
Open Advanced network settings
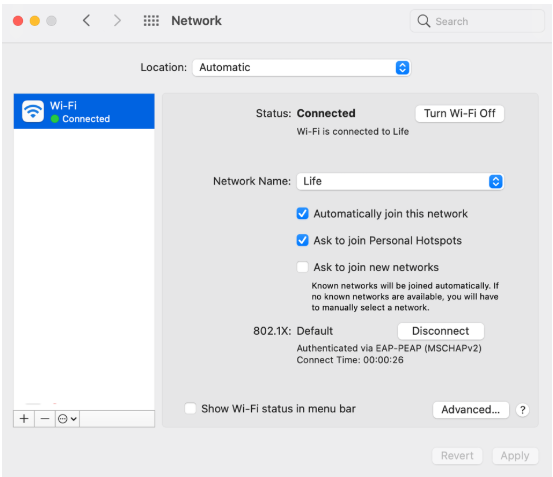click(470, 410)
